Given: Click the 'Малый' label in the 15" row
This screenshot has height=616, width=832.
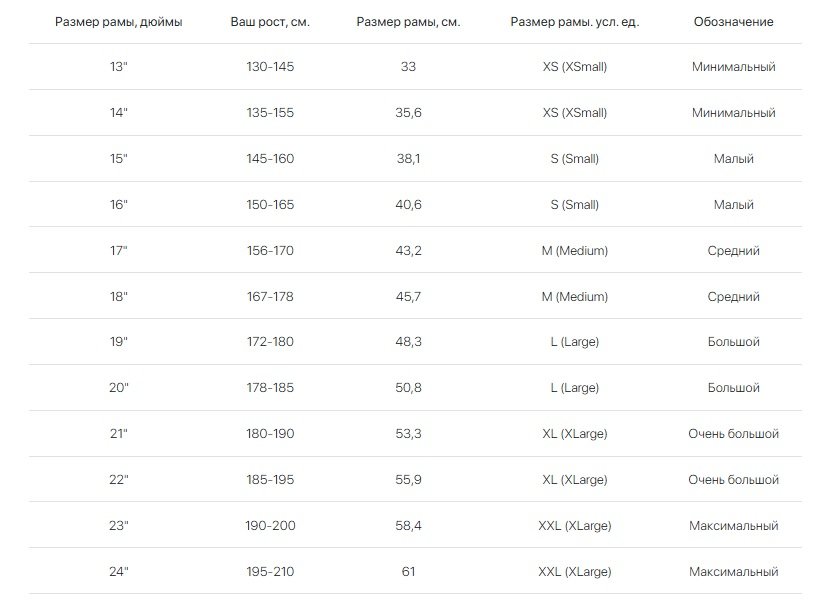Looking at the screenshot, I should coord(733,159).
